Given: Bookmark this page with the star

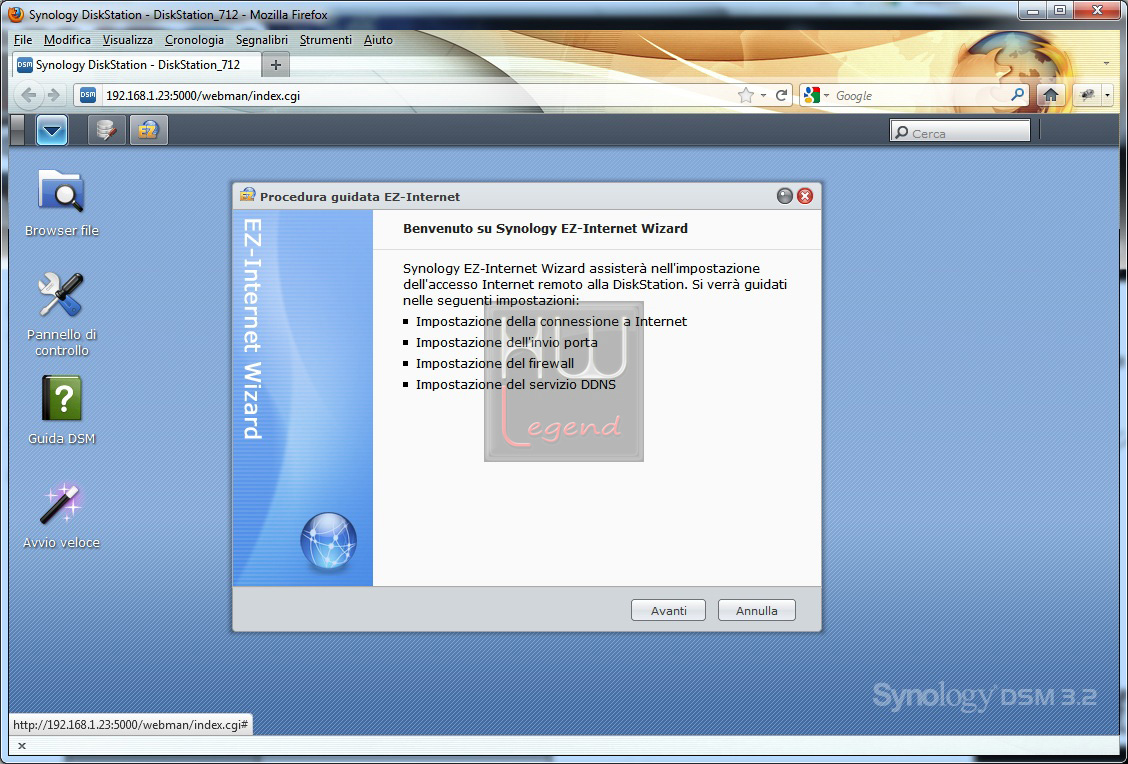Looking at the screenshot, I should click(746, 95).
